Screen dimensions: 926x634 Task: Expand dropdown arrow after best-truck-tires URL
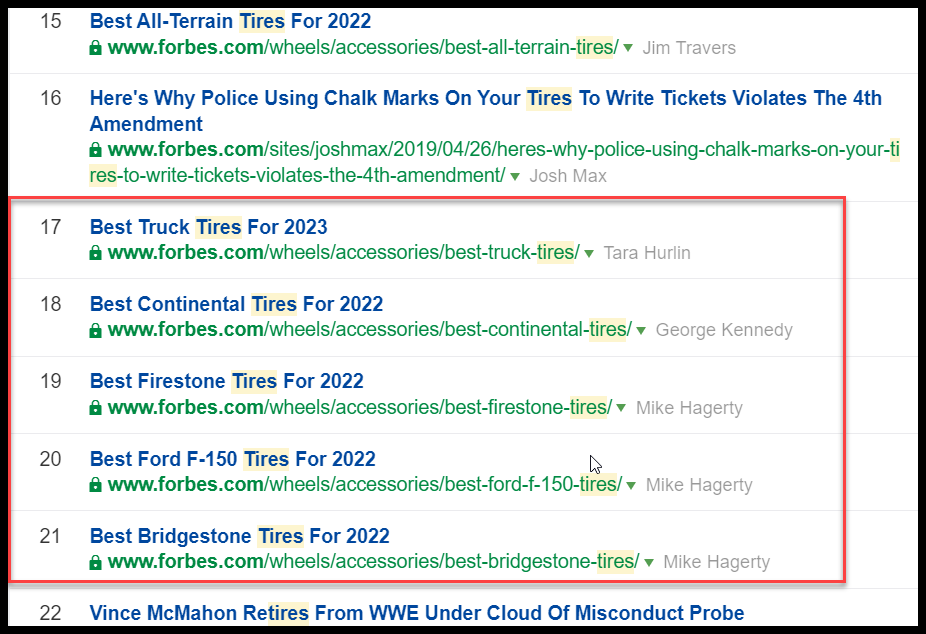point(589,254)
